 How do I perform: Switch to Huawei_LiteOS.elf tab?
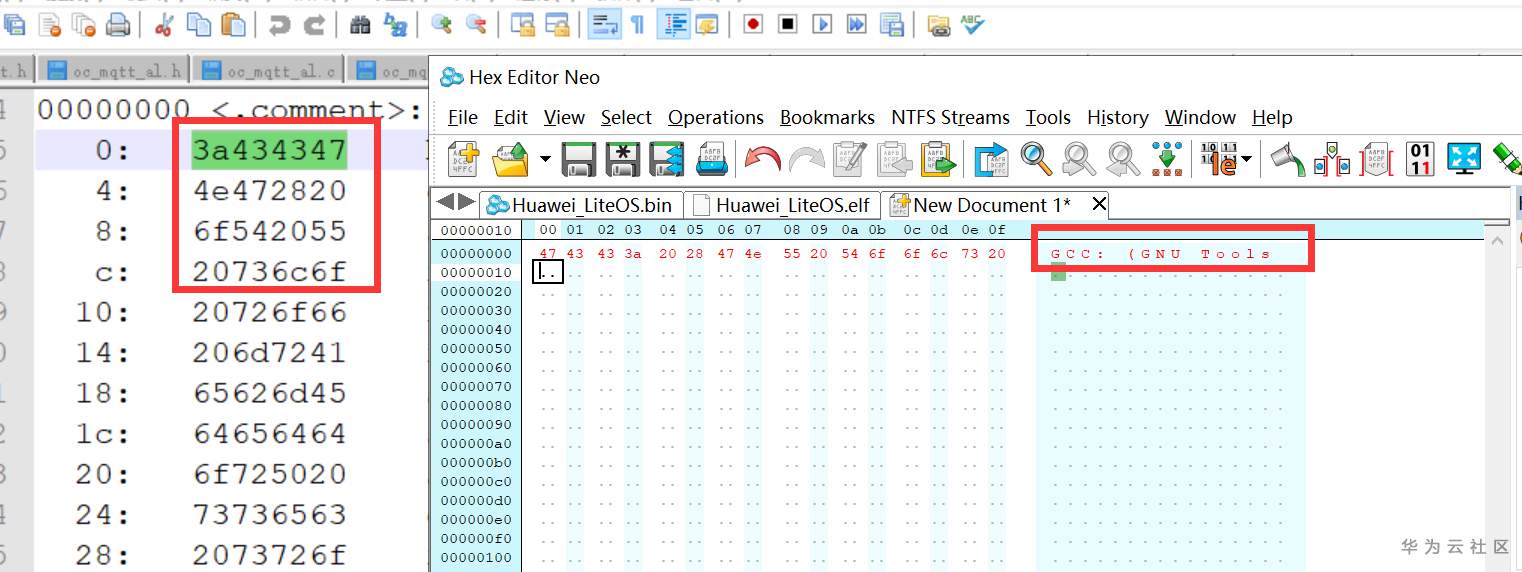tap(782, 205)
